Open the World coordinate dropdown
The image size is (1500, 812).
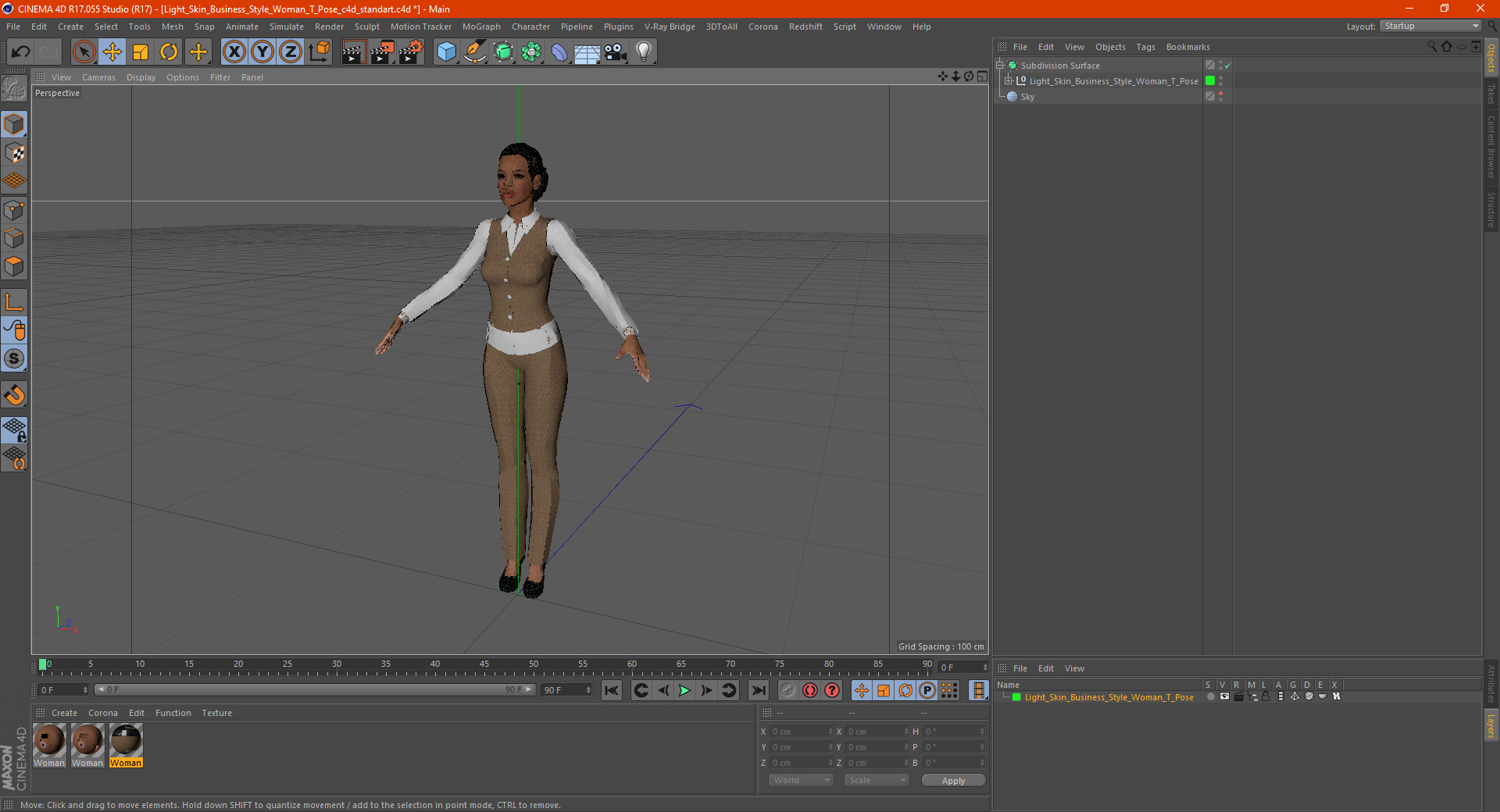[x=801, y=781]
